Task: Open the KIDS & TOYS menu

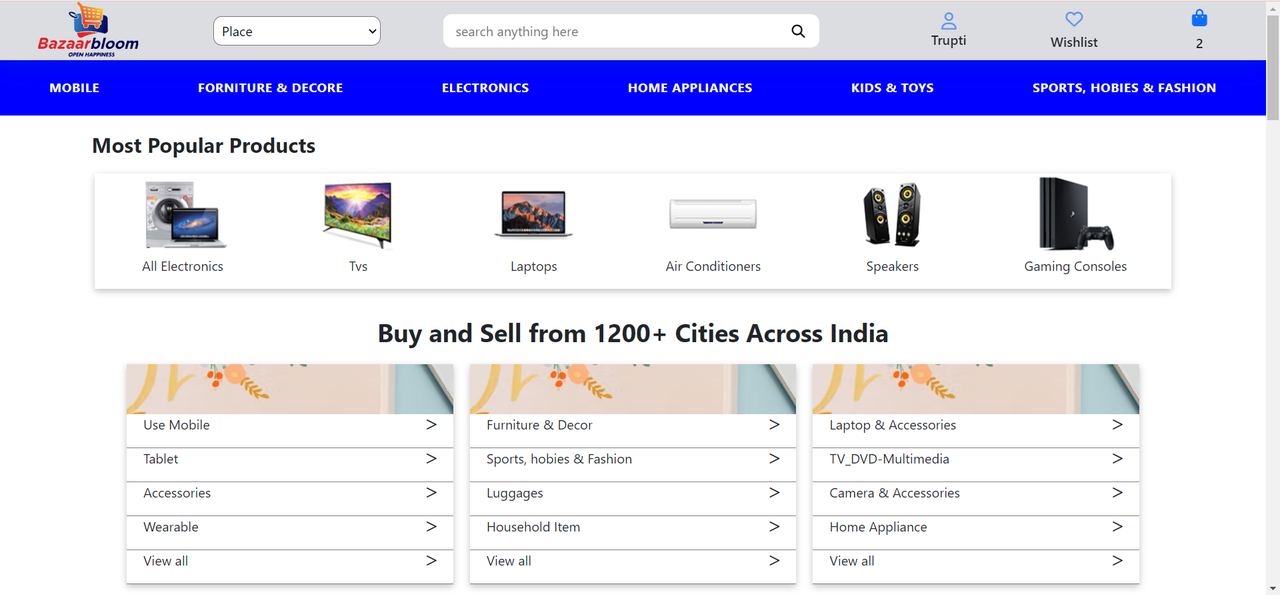Action: tap(892, 88)
